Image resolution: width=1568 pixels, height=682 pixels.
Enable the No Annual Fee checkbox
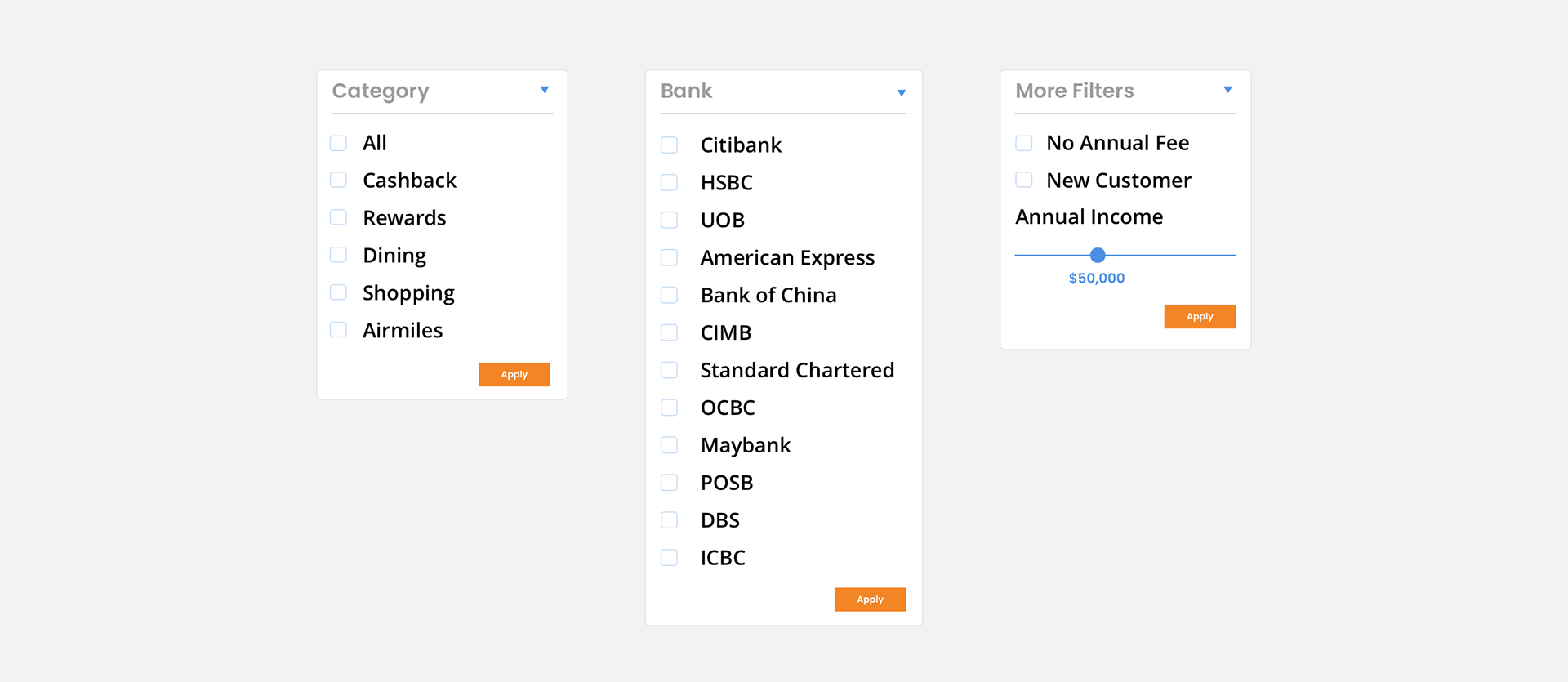(1024, 143)
